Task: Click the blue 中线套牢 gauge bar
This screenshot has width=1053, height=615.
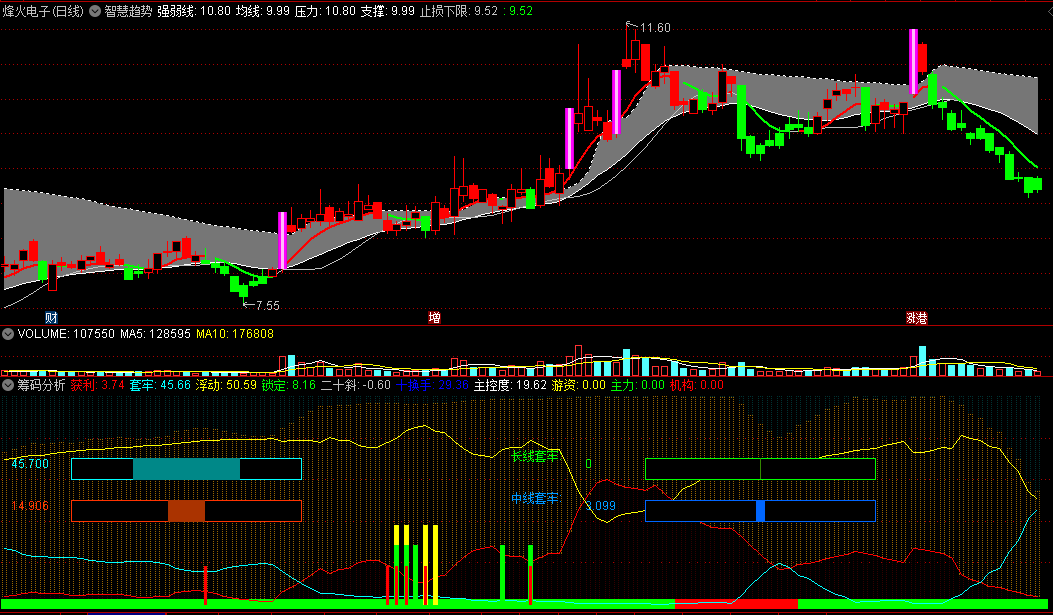Action: pos(760,511)
